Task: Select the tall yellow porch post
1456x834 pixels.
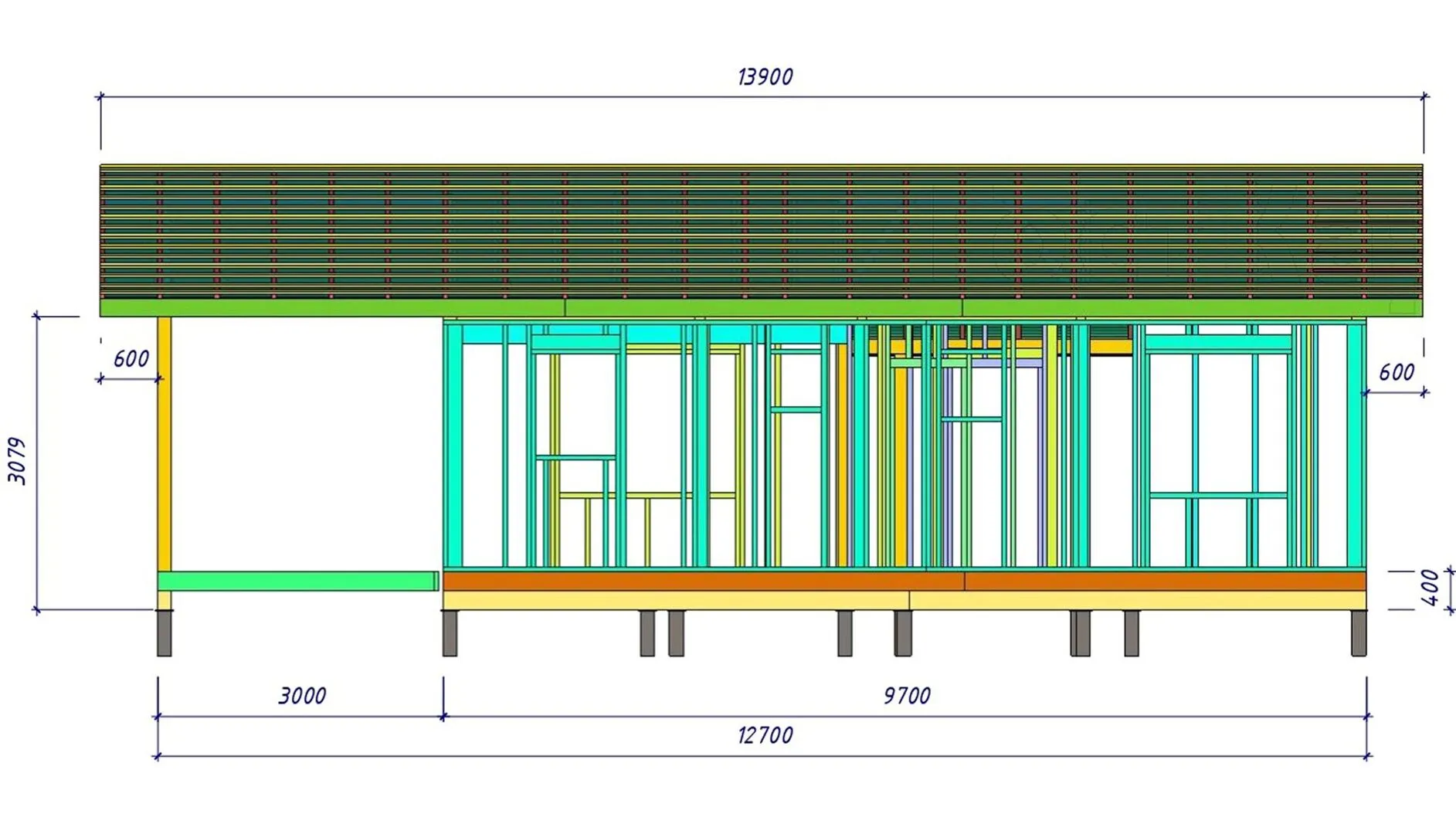Action: pyautogui.click(x=164, y=444)
